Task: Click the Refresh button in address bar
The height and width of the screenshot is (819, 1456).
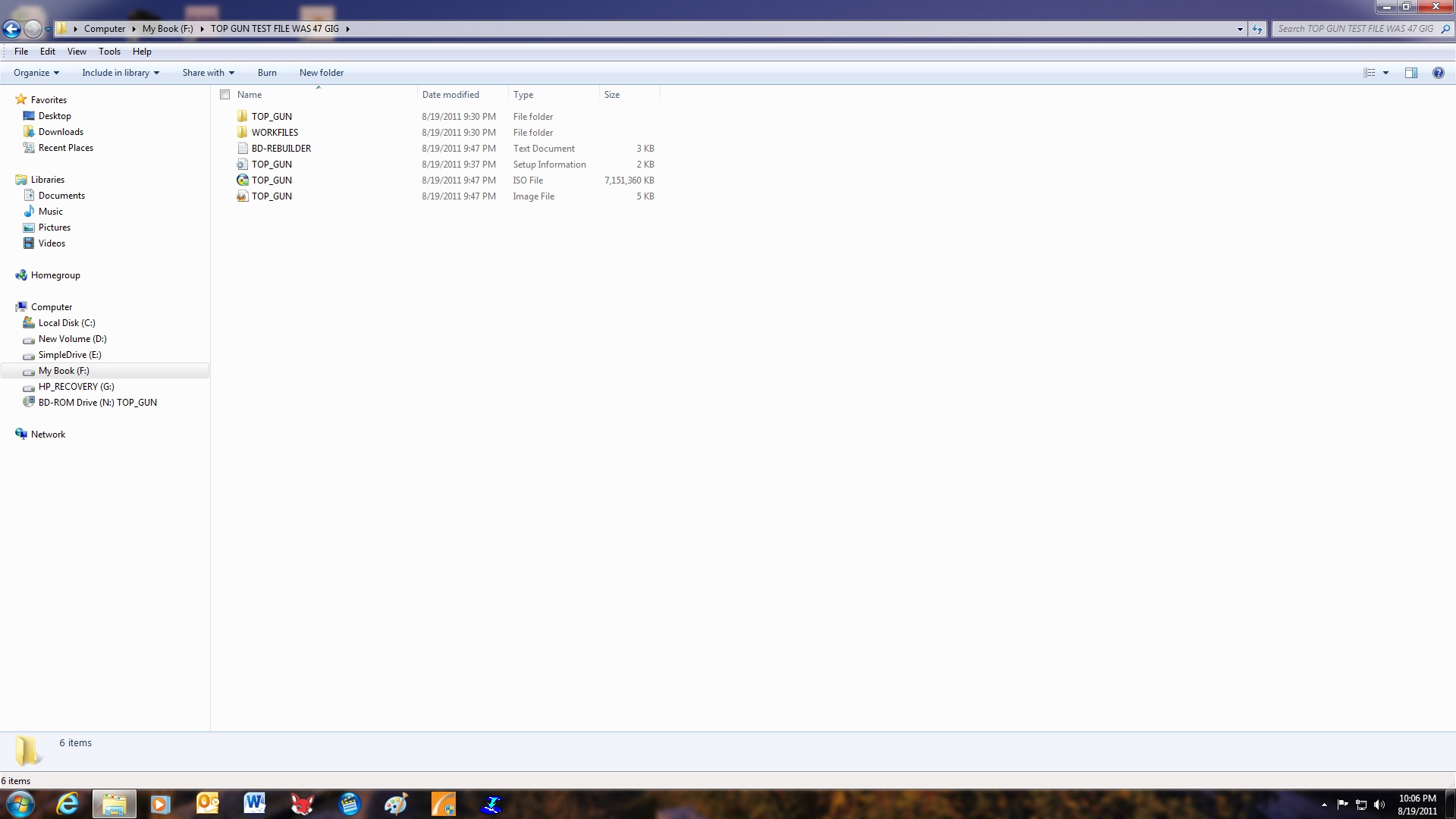Action: (x=1257, y=29)
